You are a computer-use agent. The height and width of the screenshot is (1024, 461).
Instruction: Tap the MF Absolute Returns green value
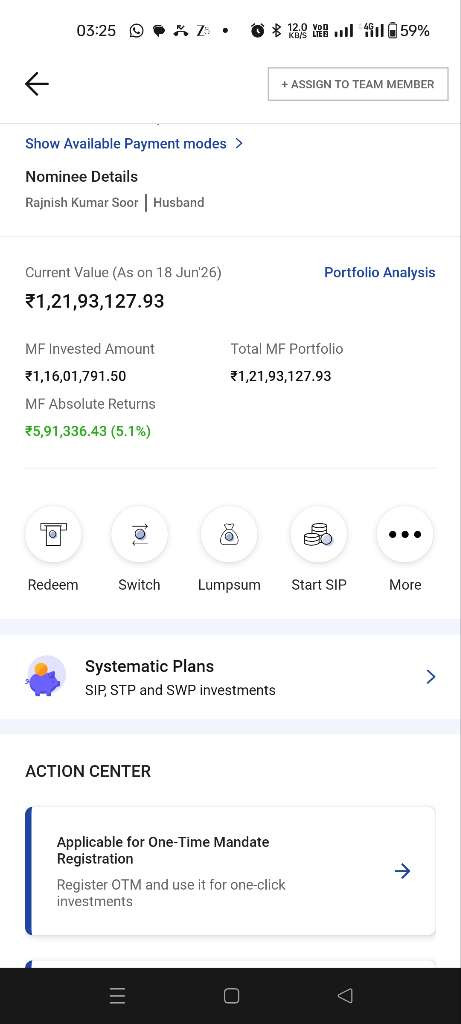(x=88, y=431)
